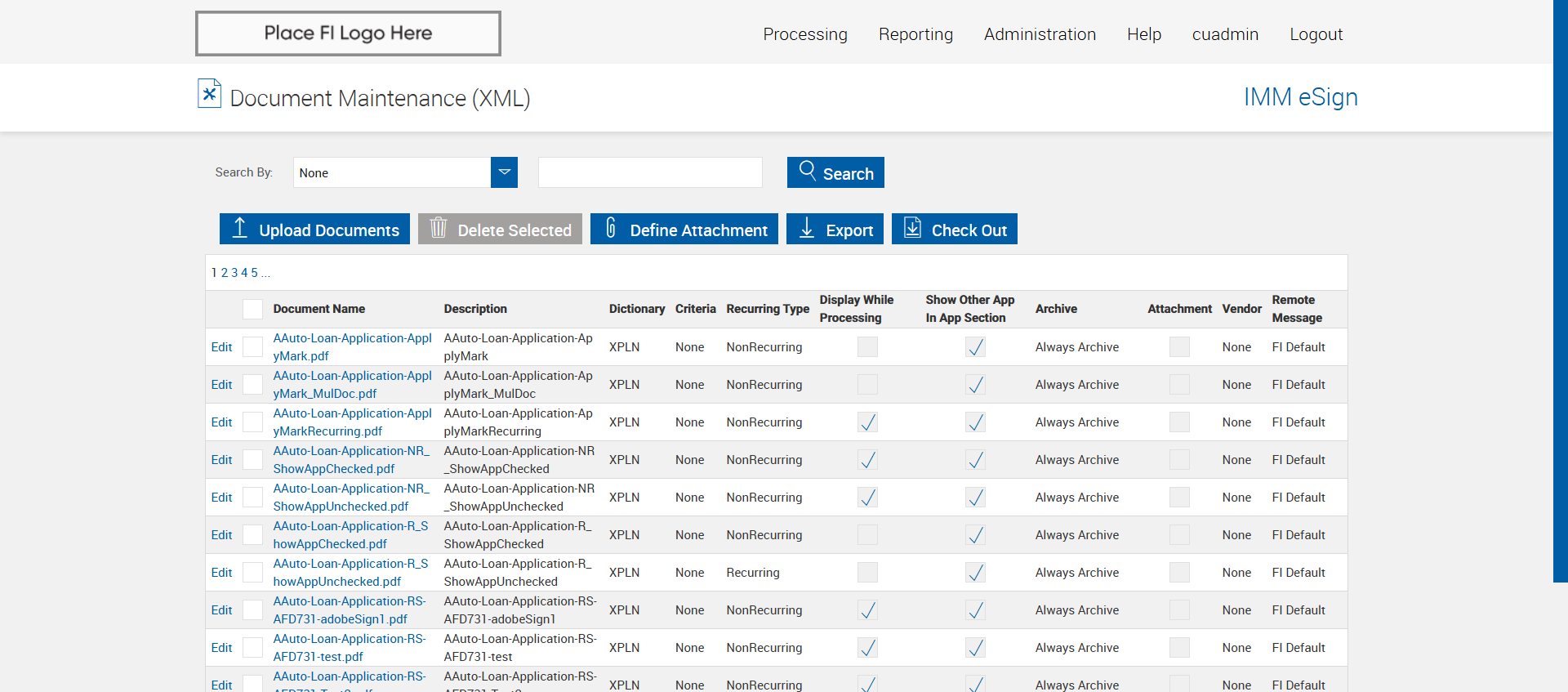Expand the Reporting menu
This screenshot has height=692, width=1568.
coord(915,34)
